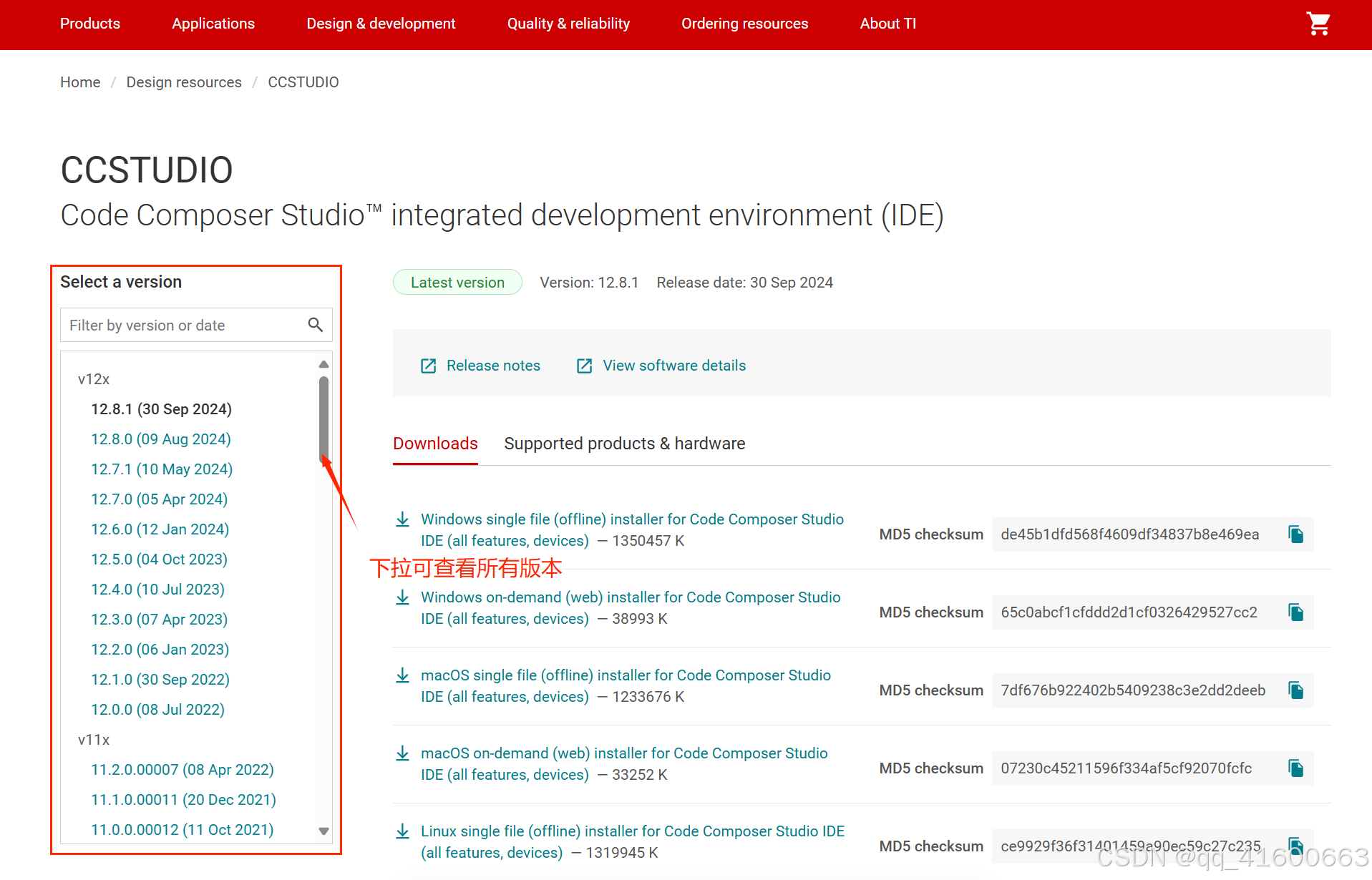Switch to Supported products & hardware tab
The image size is (1372, 880).
624,444
